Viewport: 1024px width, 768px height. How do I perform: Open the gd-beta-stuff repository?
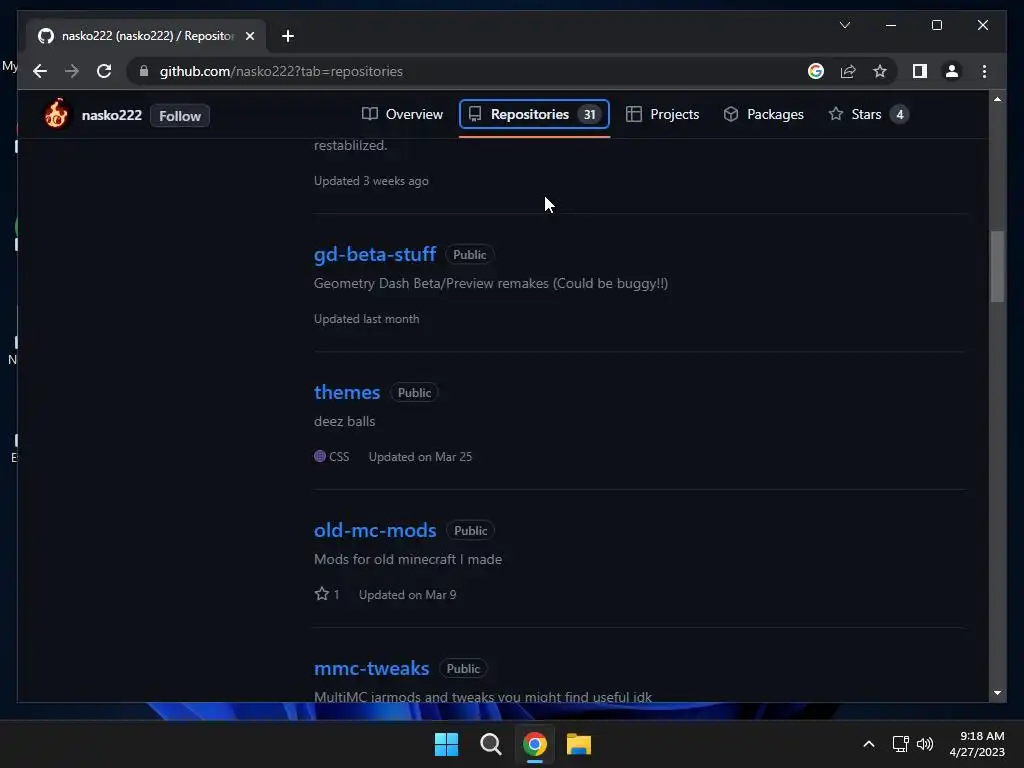(x=375, y=254)
